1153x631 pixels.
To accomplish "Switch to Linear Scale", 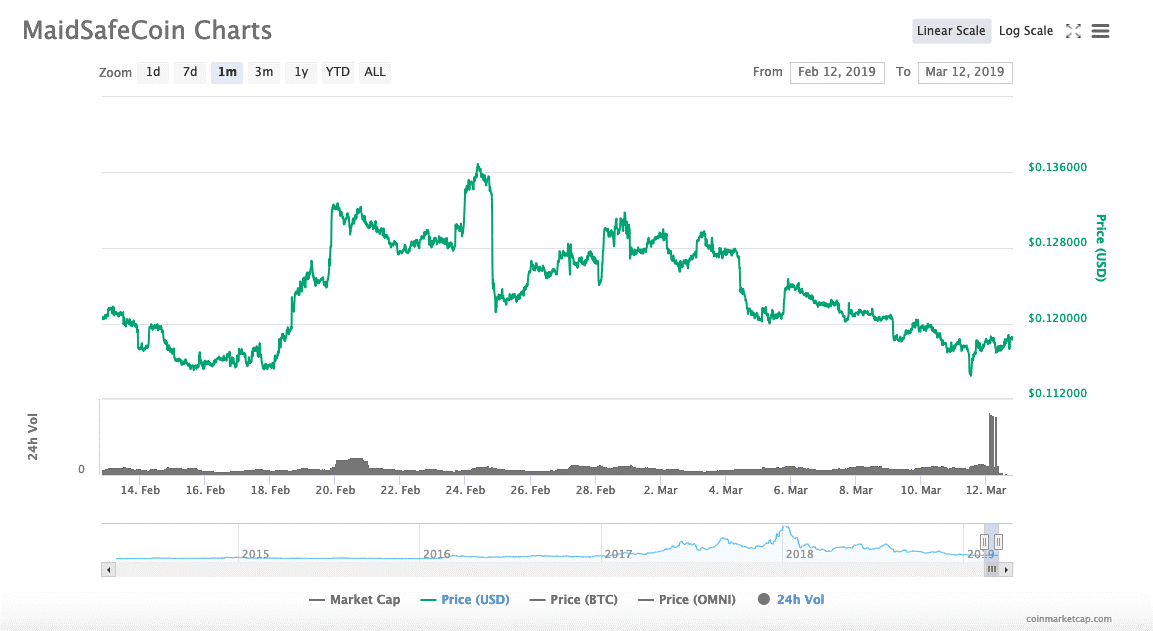I will (951, 31).
